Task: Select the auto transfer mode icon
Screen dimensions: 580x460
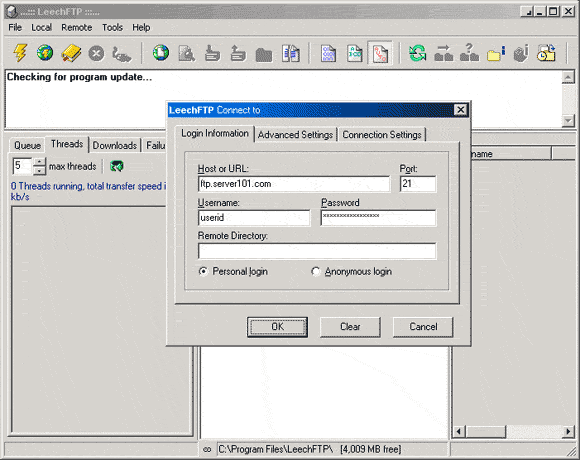Action: click(380, 54)
